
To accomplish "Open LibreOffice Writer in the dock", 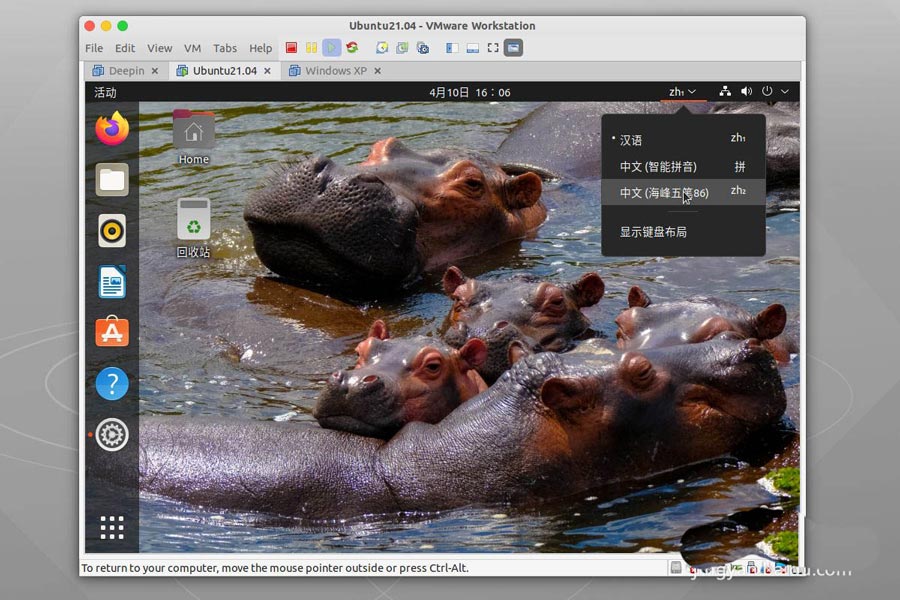I will tap(112, 282).
